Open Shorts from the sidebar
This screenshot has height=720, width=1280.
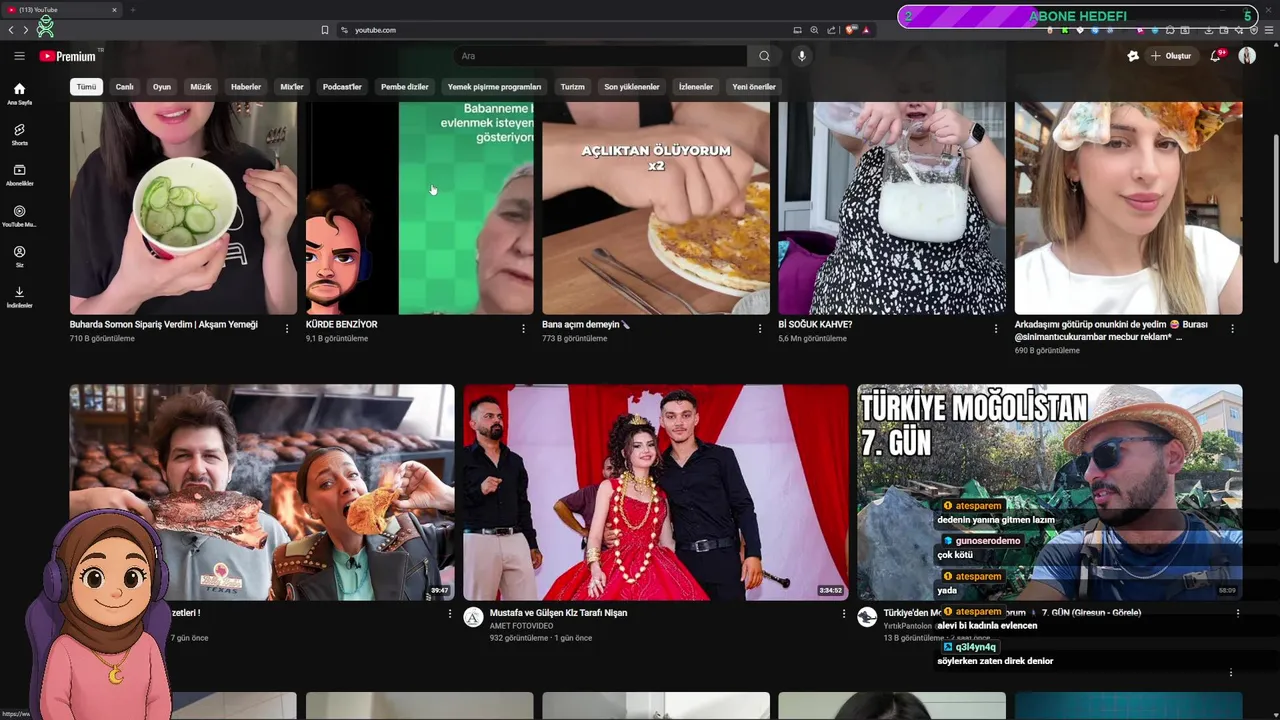pyautogui.click(x=19, y=135)
